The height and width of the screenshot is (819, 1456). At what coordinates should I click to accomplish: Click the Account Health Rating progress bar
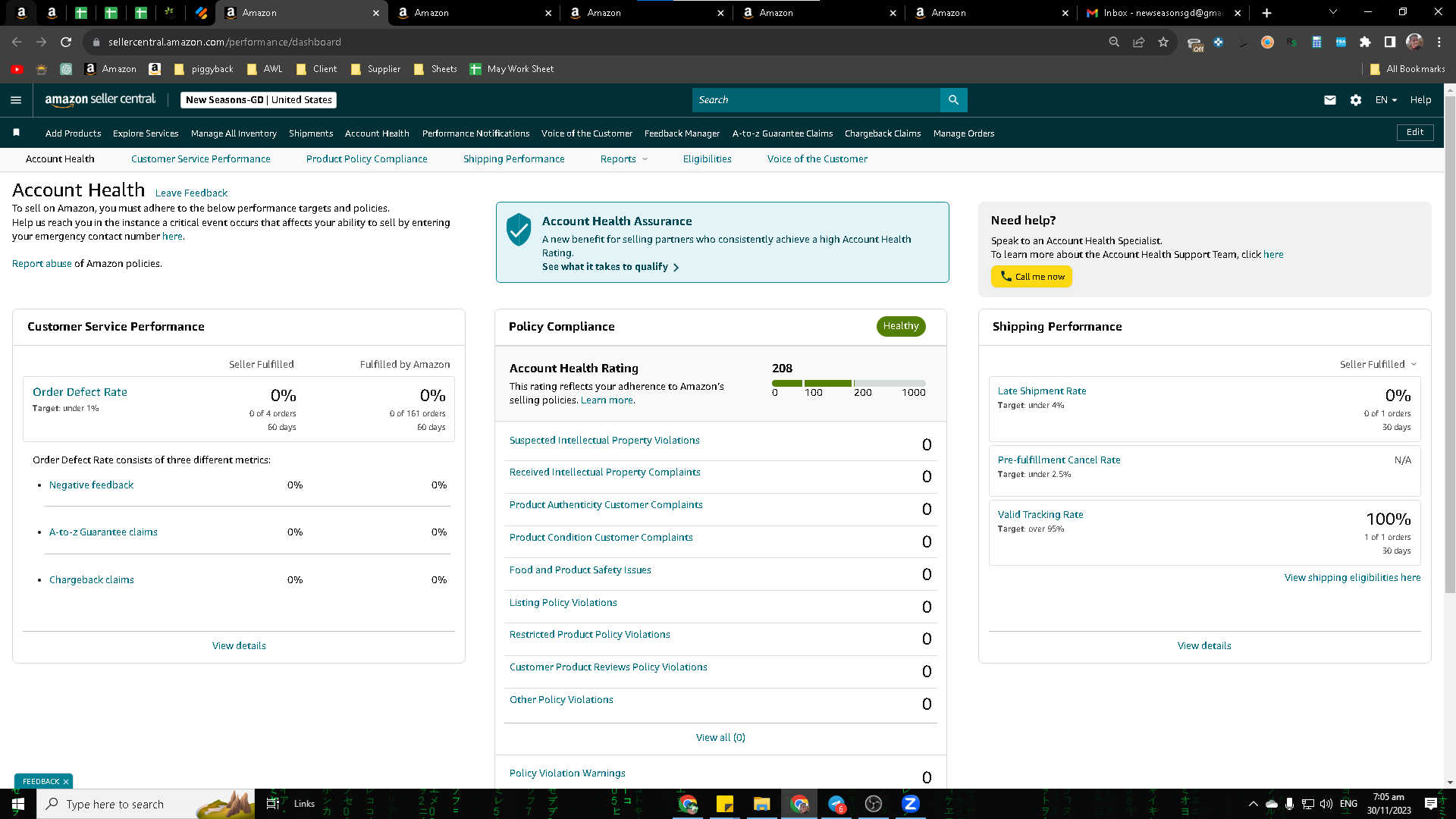point(849,384)
